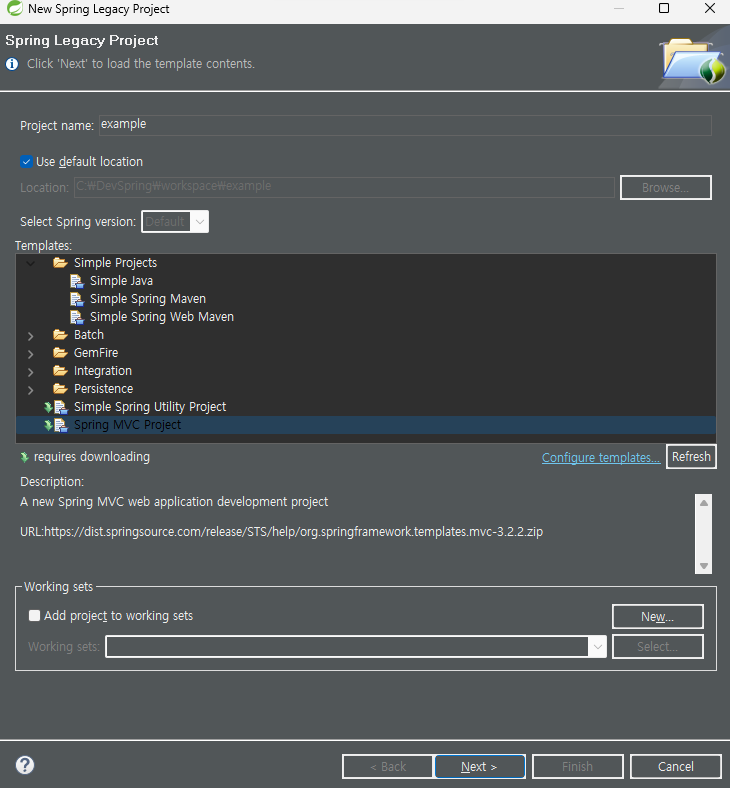Click the Cancel button
The image size is (730, 788).
pyautogui.click(x=676, y=766)
